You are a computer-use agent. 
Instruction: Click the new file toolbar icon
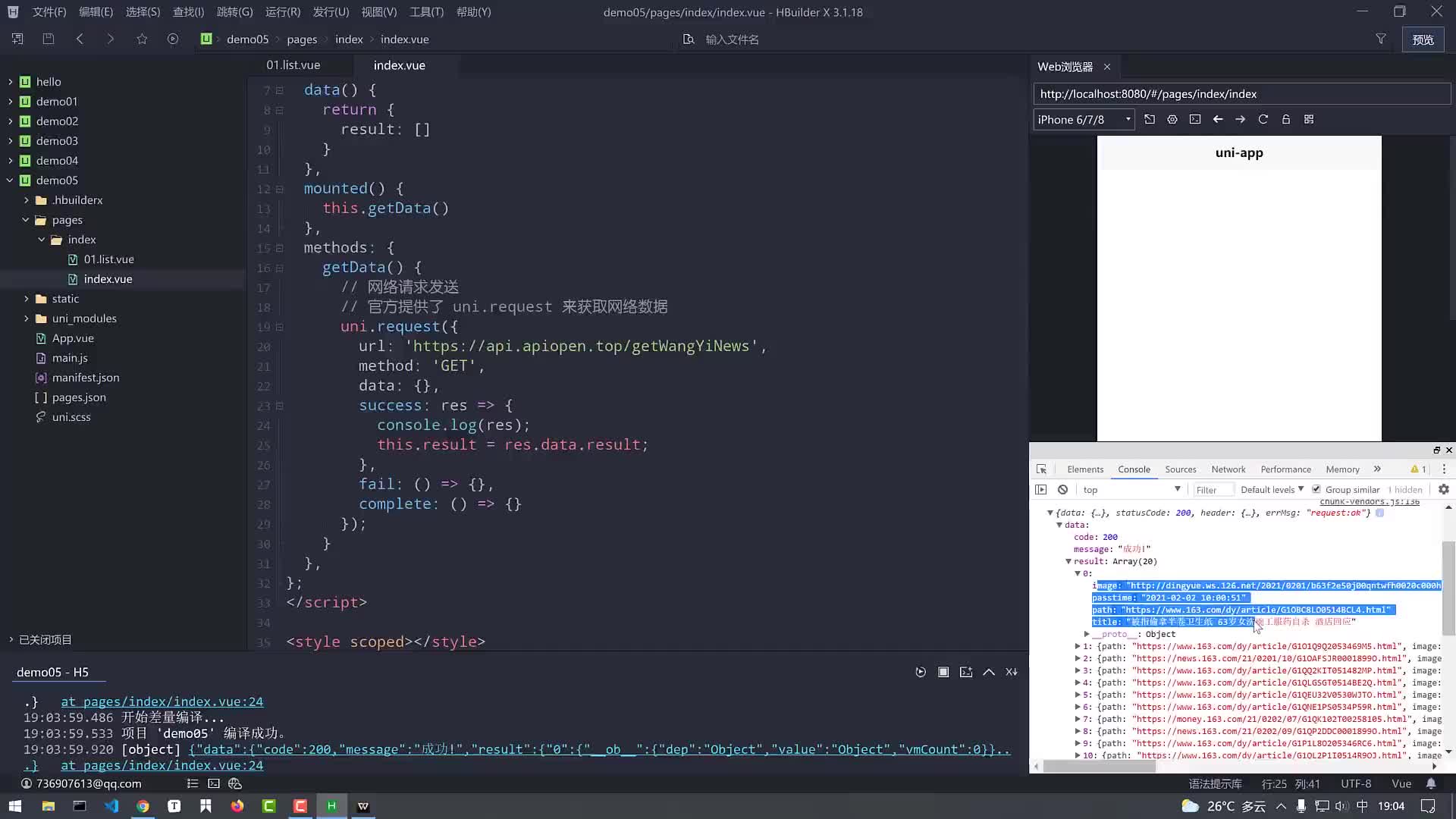[x=17, y=39]
